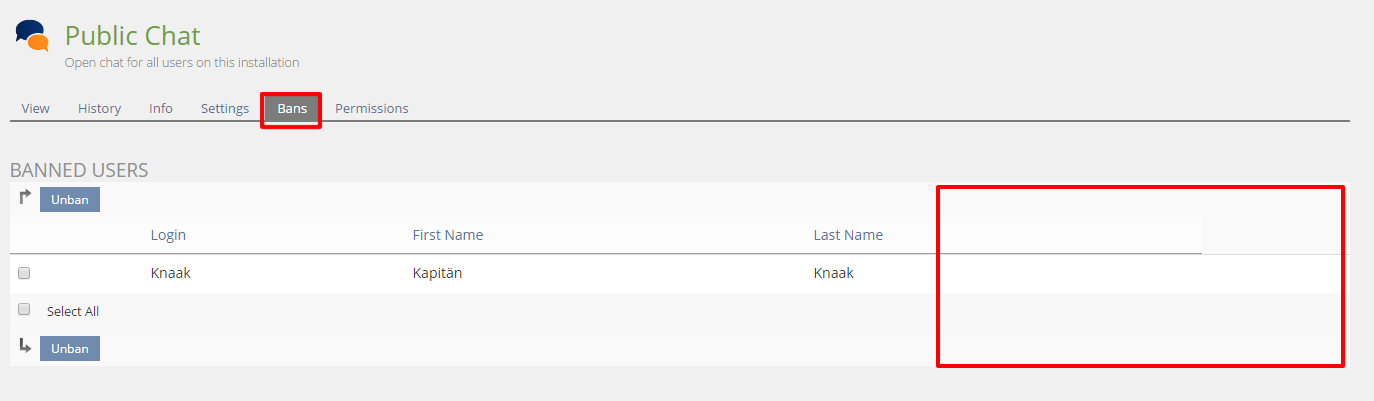Image resolution: width=1374 pixels, height=401 pixels.
Task: Click the Public Chat speech bubbles icon
Action: coord(32,36)
